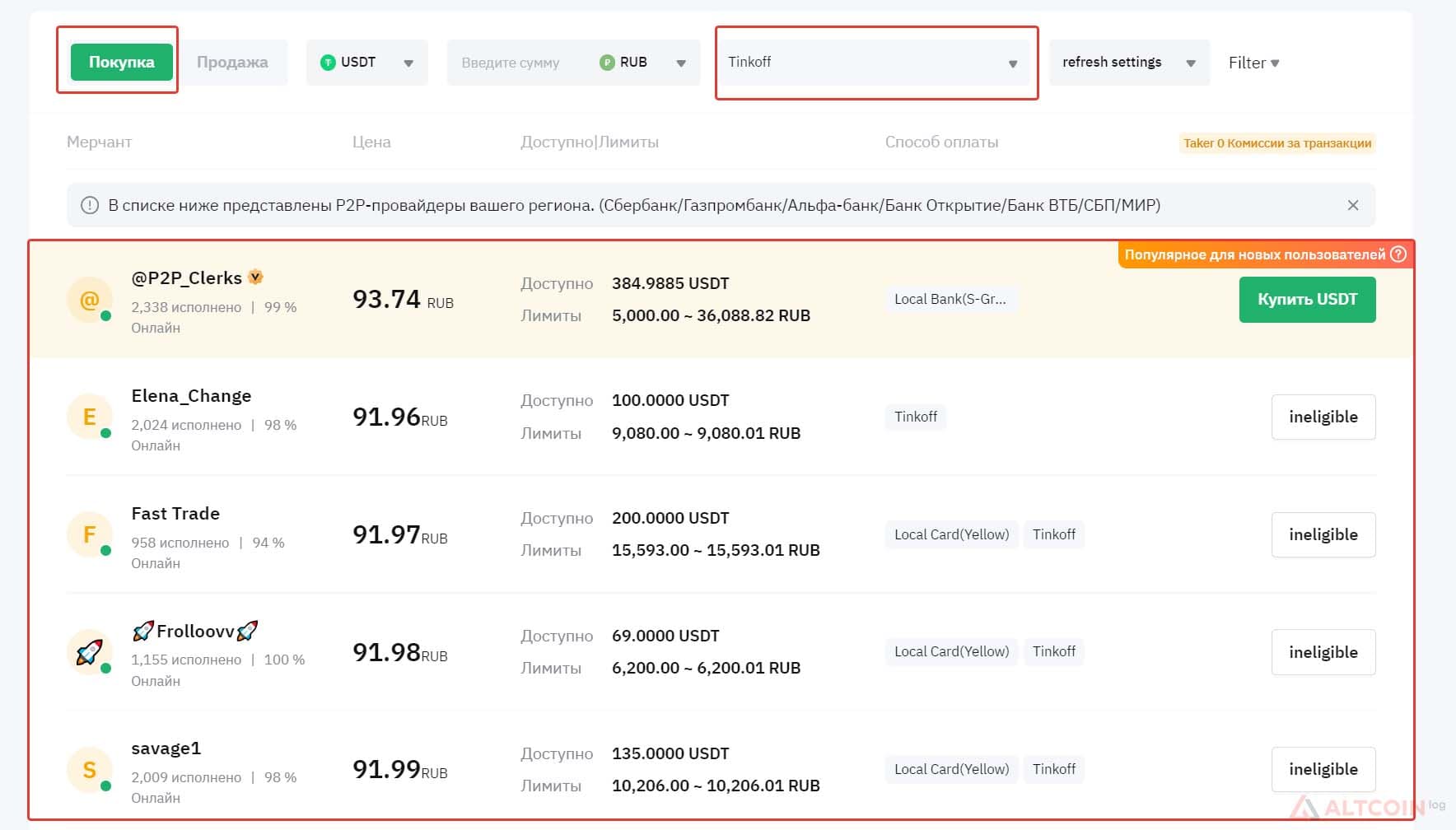The height and width of the screenshot is (830, 1456).
Task: Click the 91.96 RUB price for Elena_Change
Action: 400,417
